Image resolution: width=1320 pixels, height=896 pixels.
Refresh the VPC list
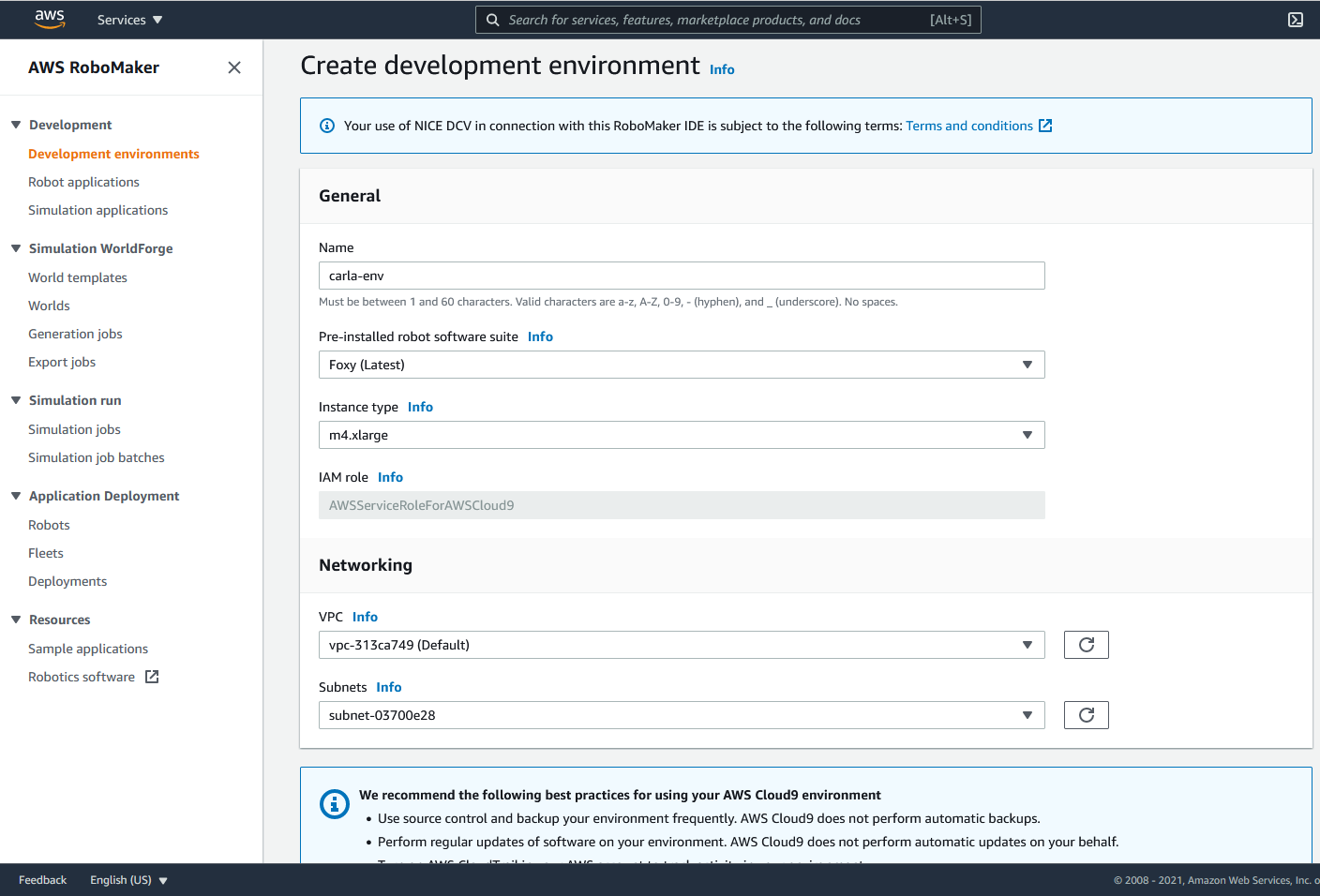[x=1087, y=645]
